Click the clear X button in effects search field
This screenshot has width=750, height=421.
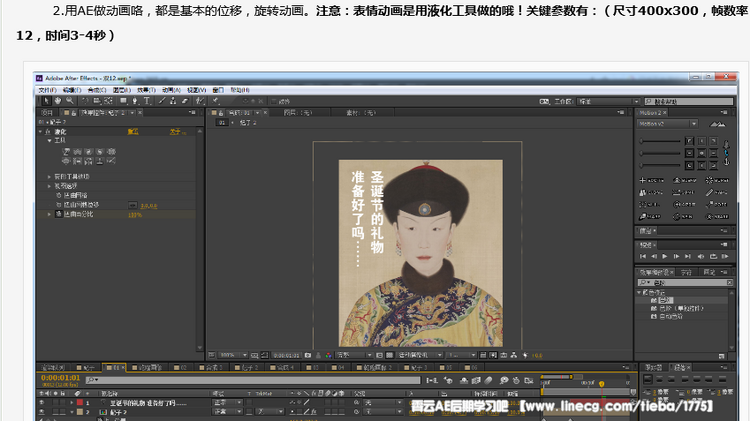(x=729, y=283)
